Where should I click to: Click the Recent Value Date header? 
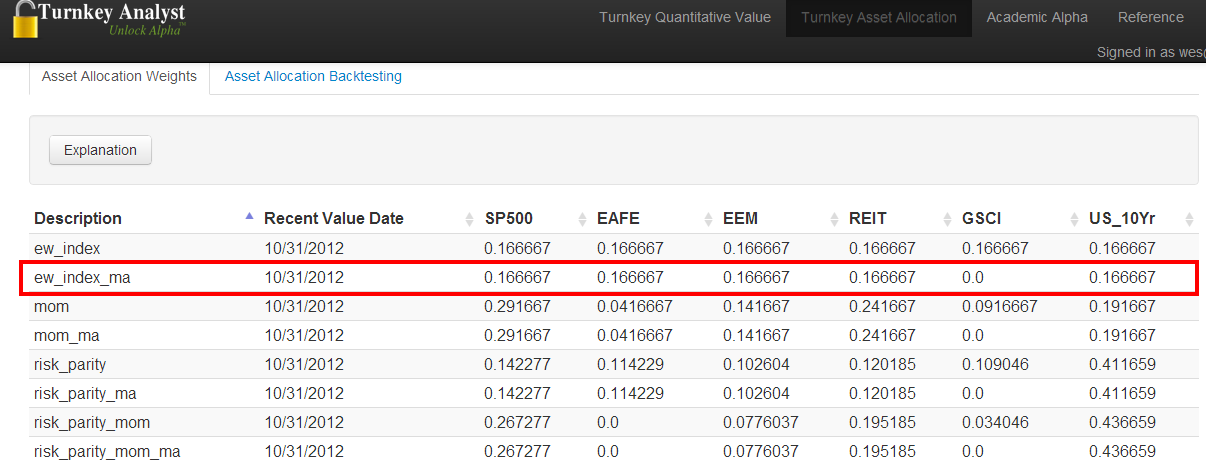[x=334, y=218]
